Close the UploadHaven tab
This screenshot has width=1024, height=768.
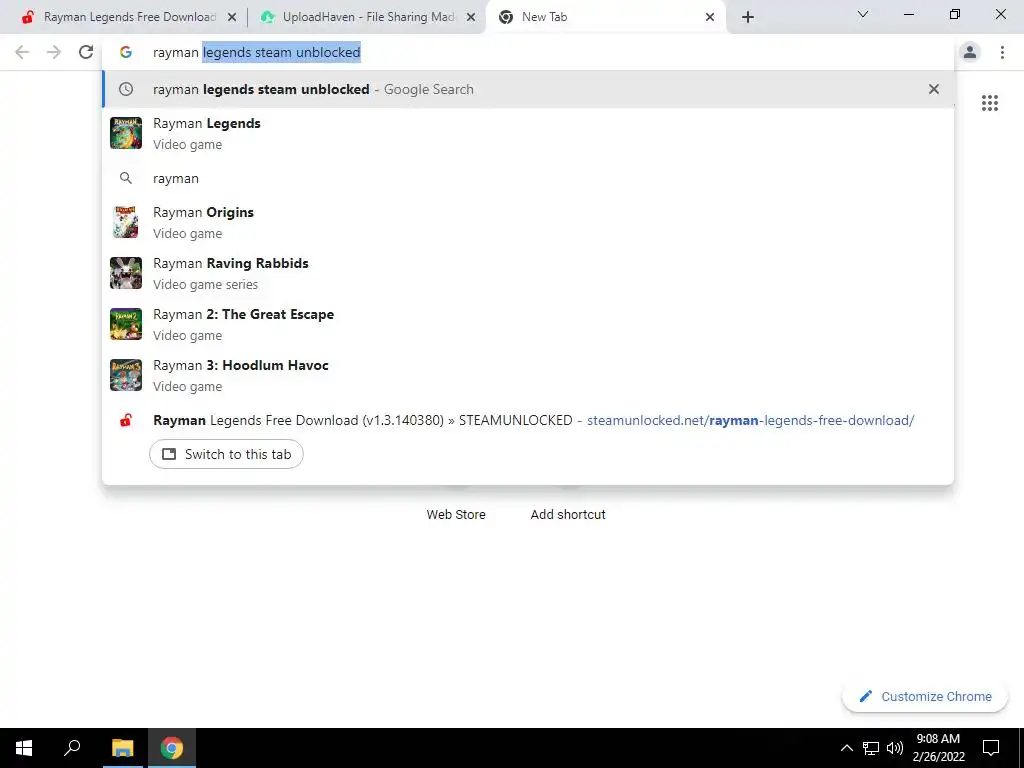(x=471, y=17)
